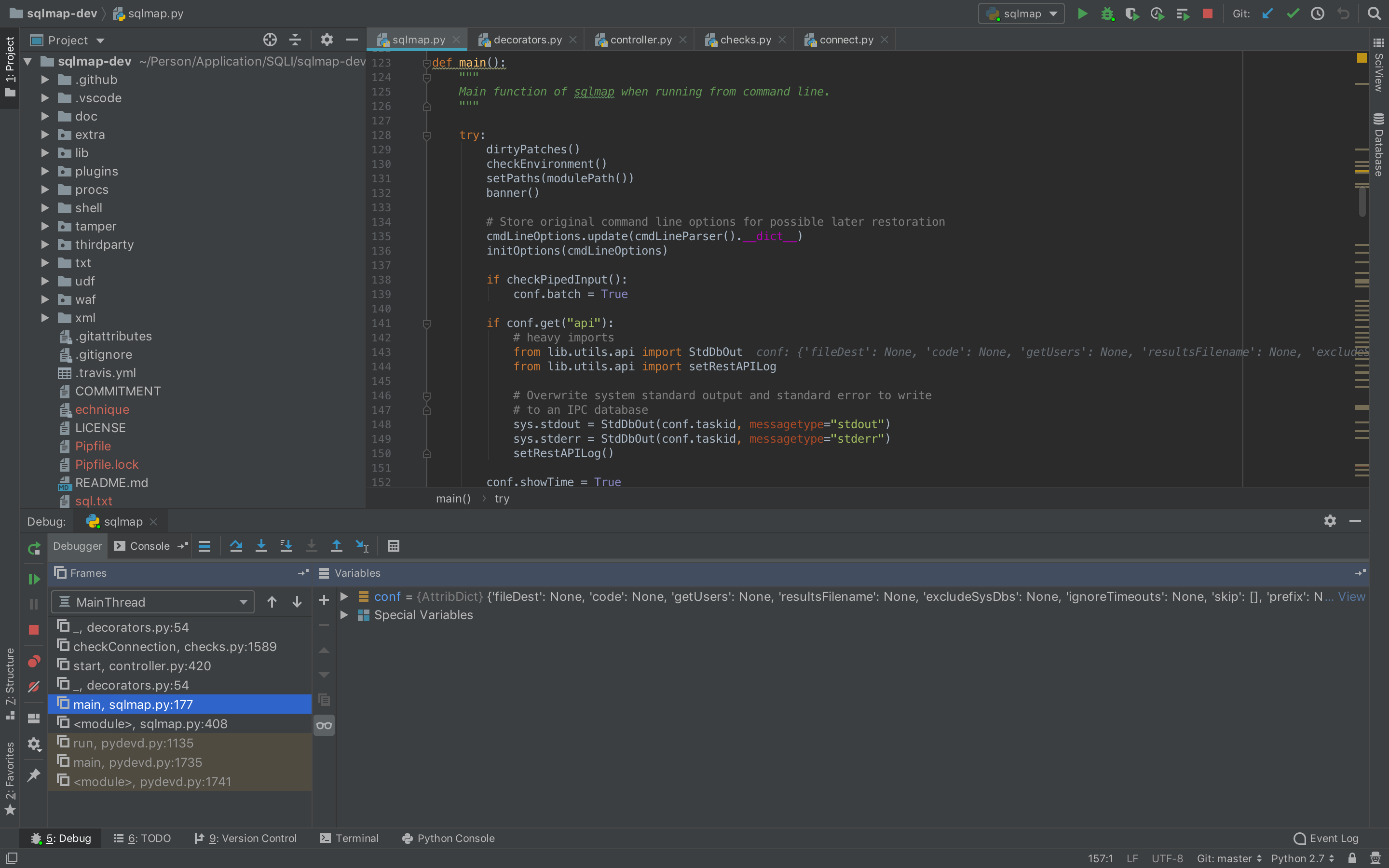The width and height of the screenshot is (1389, 868).
Task: Expand the lib folder in the project tree
Action: [x=45, y=153]
